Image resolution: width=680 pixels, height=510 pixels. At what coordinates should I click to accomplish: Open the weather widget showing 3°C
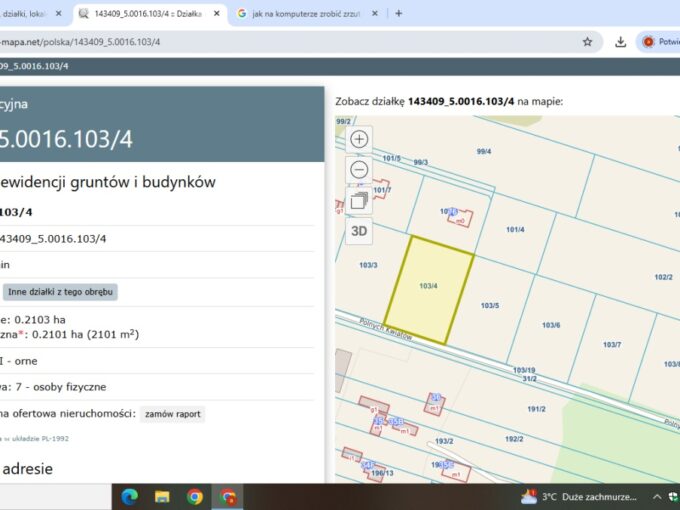click(x=580, y=496)
